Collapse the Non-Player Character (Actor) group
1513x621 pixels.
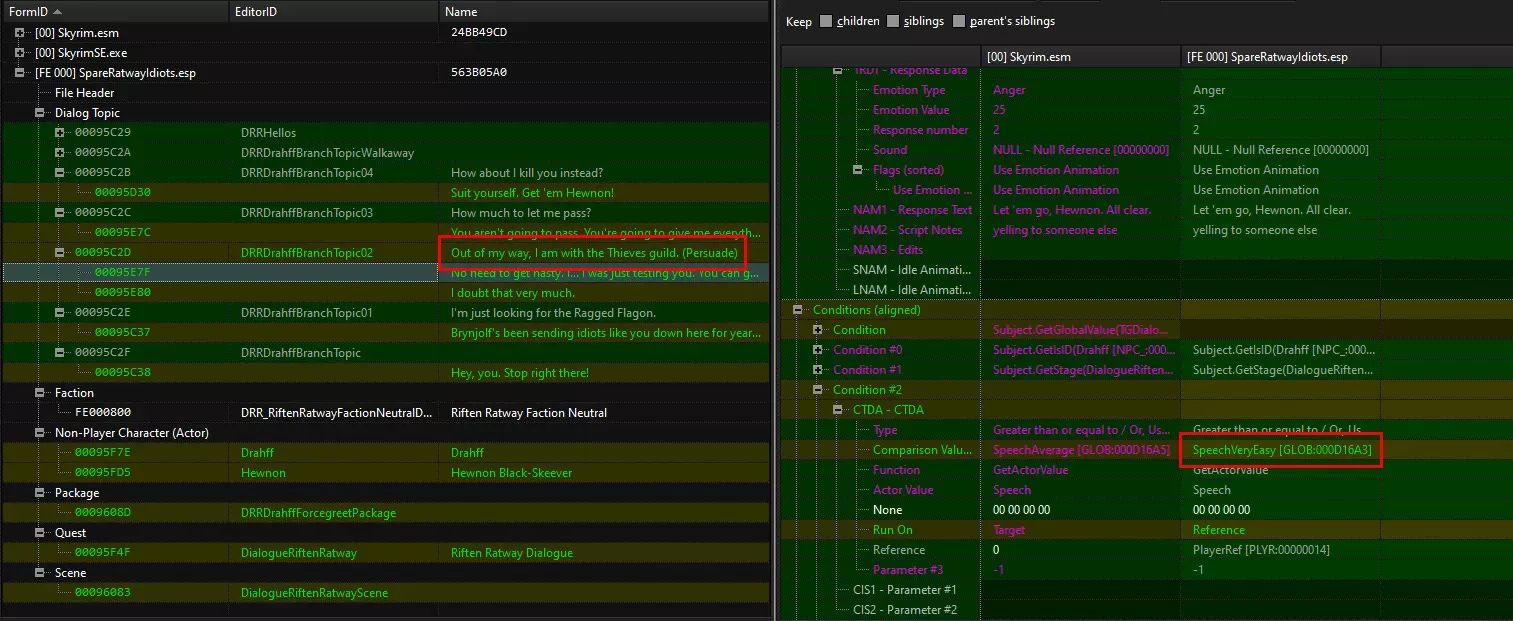tap(40, 433)
